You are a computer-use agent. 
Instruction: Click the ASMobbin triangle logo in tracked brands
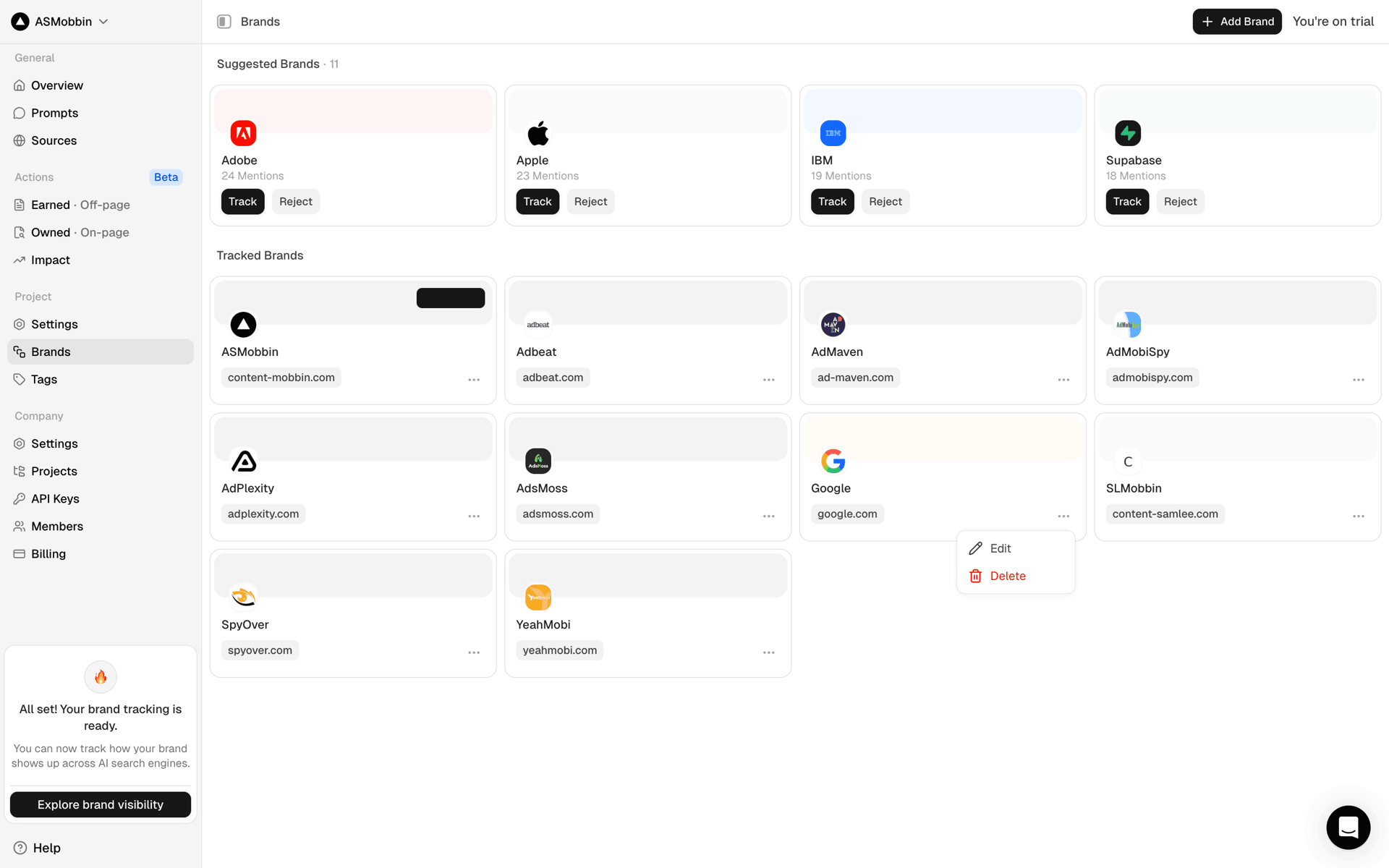[243, 325]
